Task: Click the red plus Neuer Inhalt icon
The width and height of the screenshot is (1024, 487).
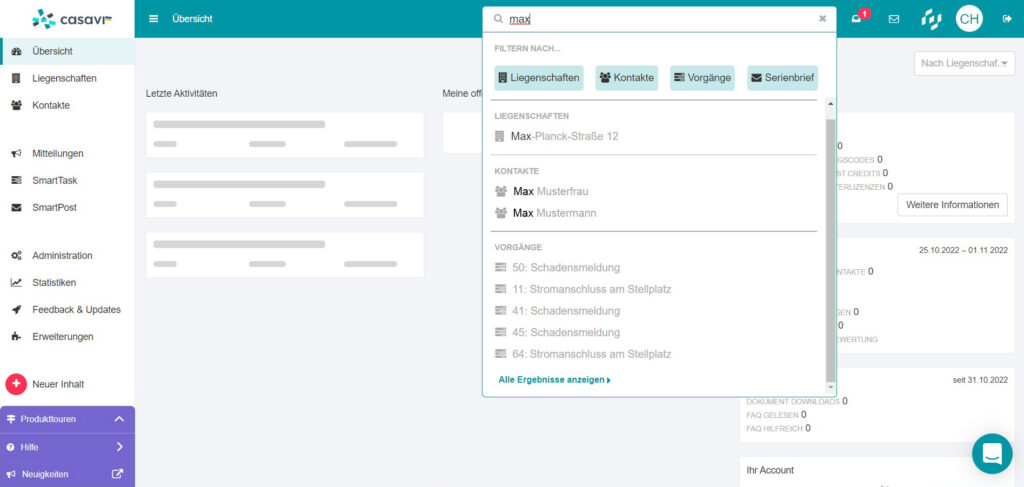Action: (x=16, y=384)
